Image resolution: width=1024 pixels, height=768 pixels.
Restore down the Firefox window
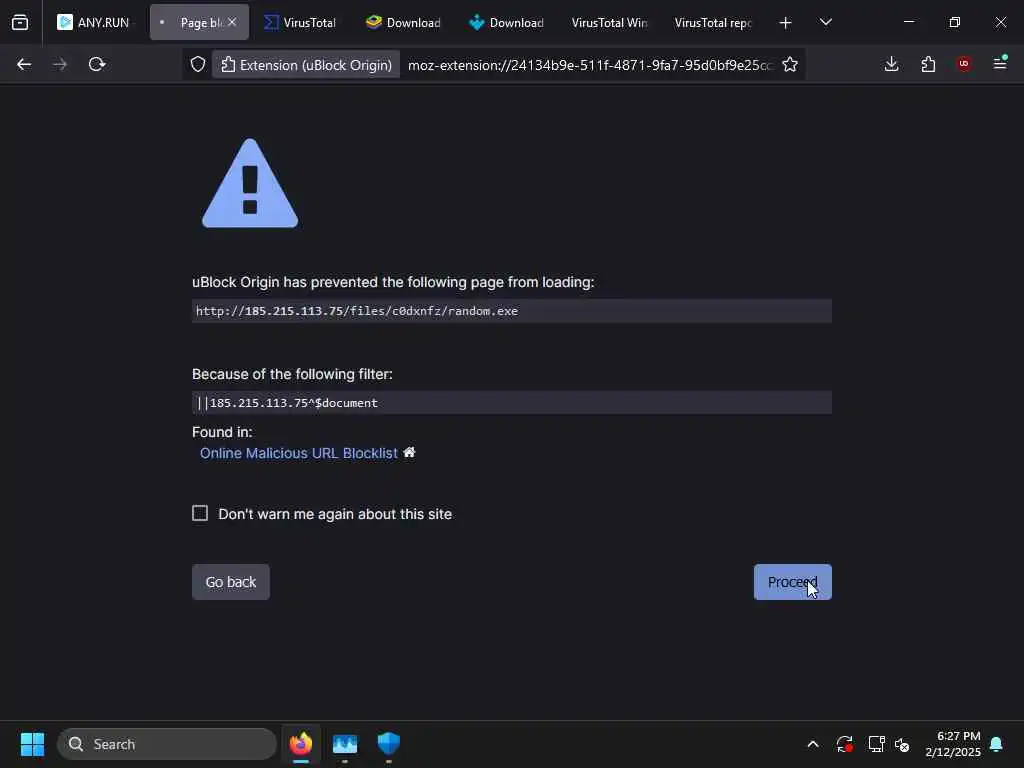(955, 22)
